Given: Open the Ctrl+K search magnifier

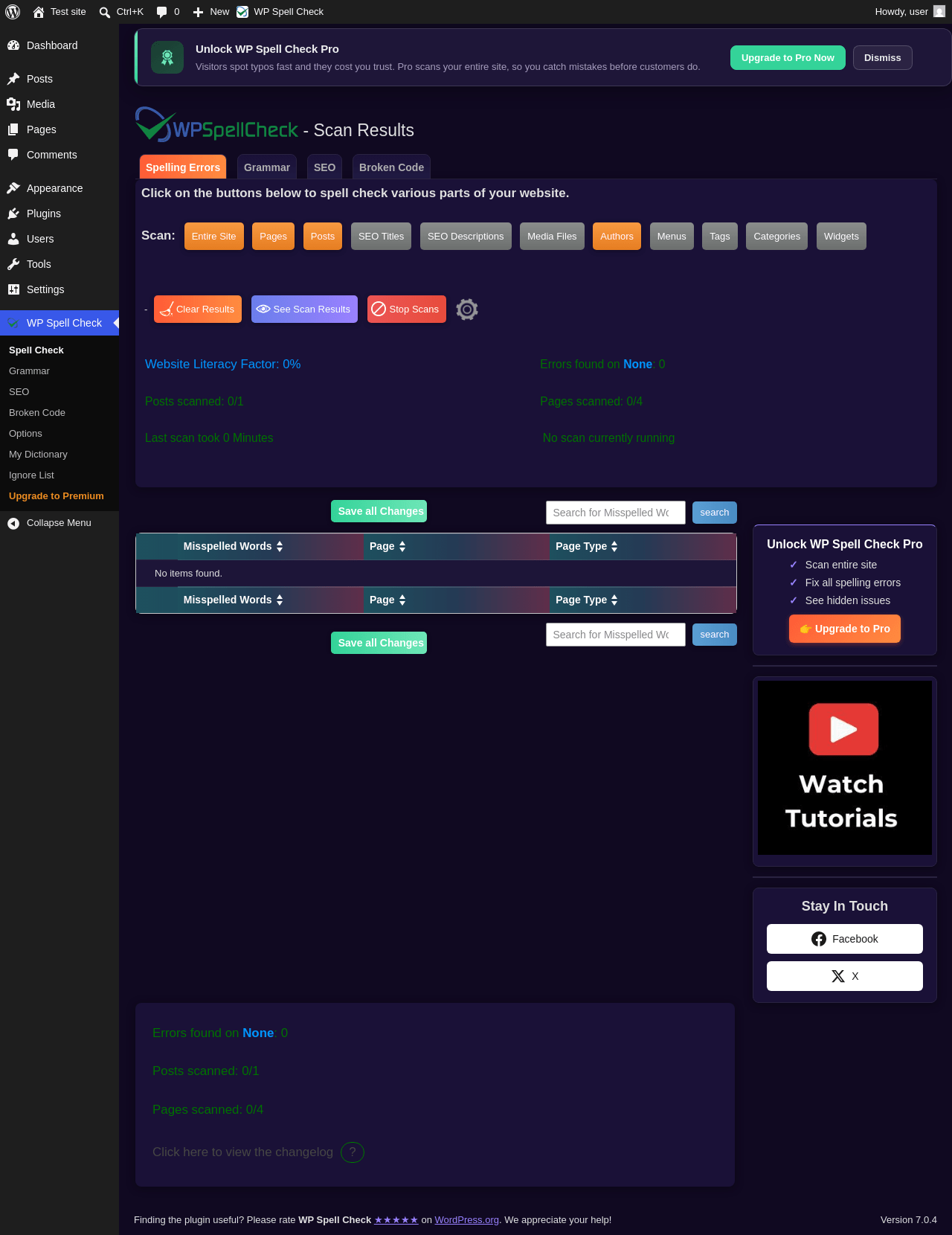Looking at the screenshot, I should point(105,12).
